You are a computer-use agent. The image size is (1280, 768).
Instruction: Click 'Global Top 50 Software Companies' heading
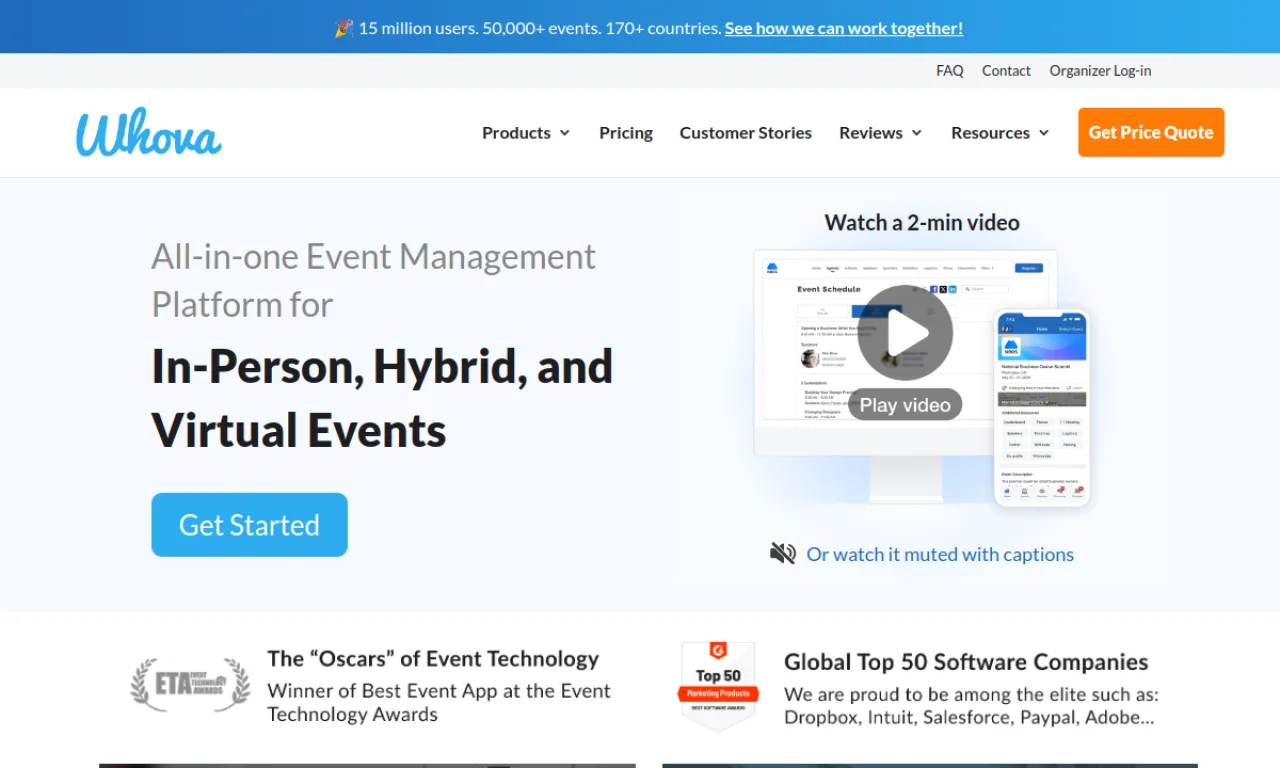pos(966,662)
